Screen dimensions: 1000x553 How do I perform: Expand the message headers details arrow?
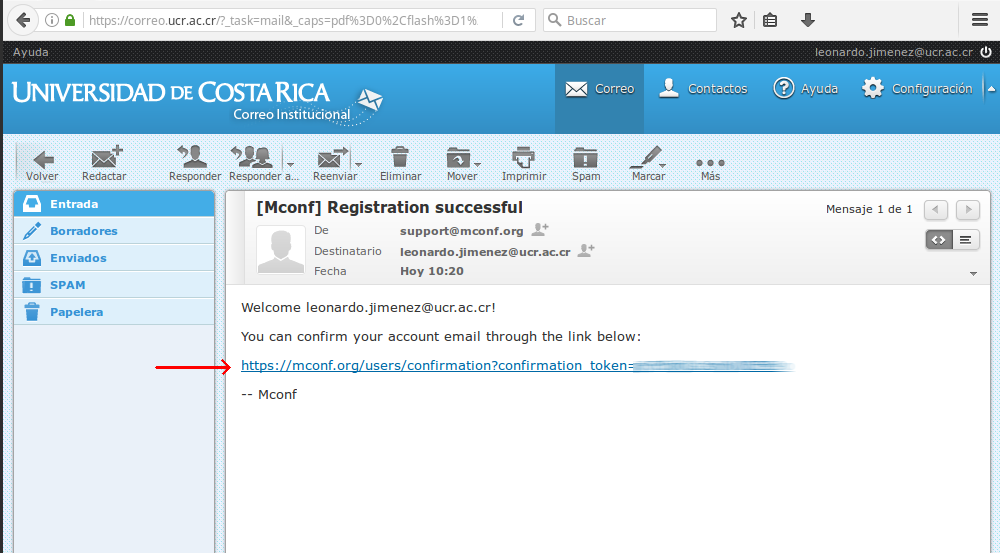click(x=974, y=273)
